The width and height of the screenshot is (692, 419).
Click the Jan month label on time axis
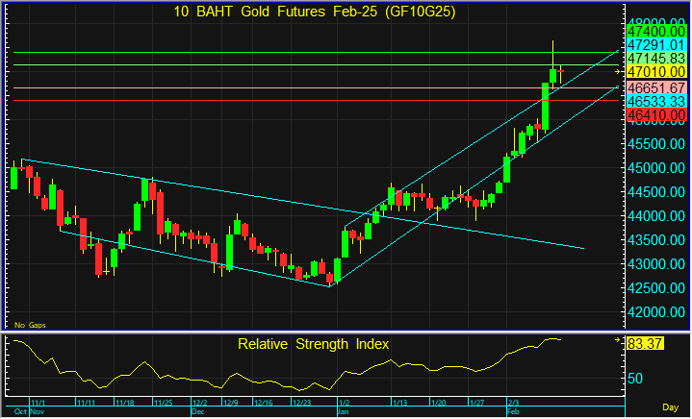click(343, 411)
